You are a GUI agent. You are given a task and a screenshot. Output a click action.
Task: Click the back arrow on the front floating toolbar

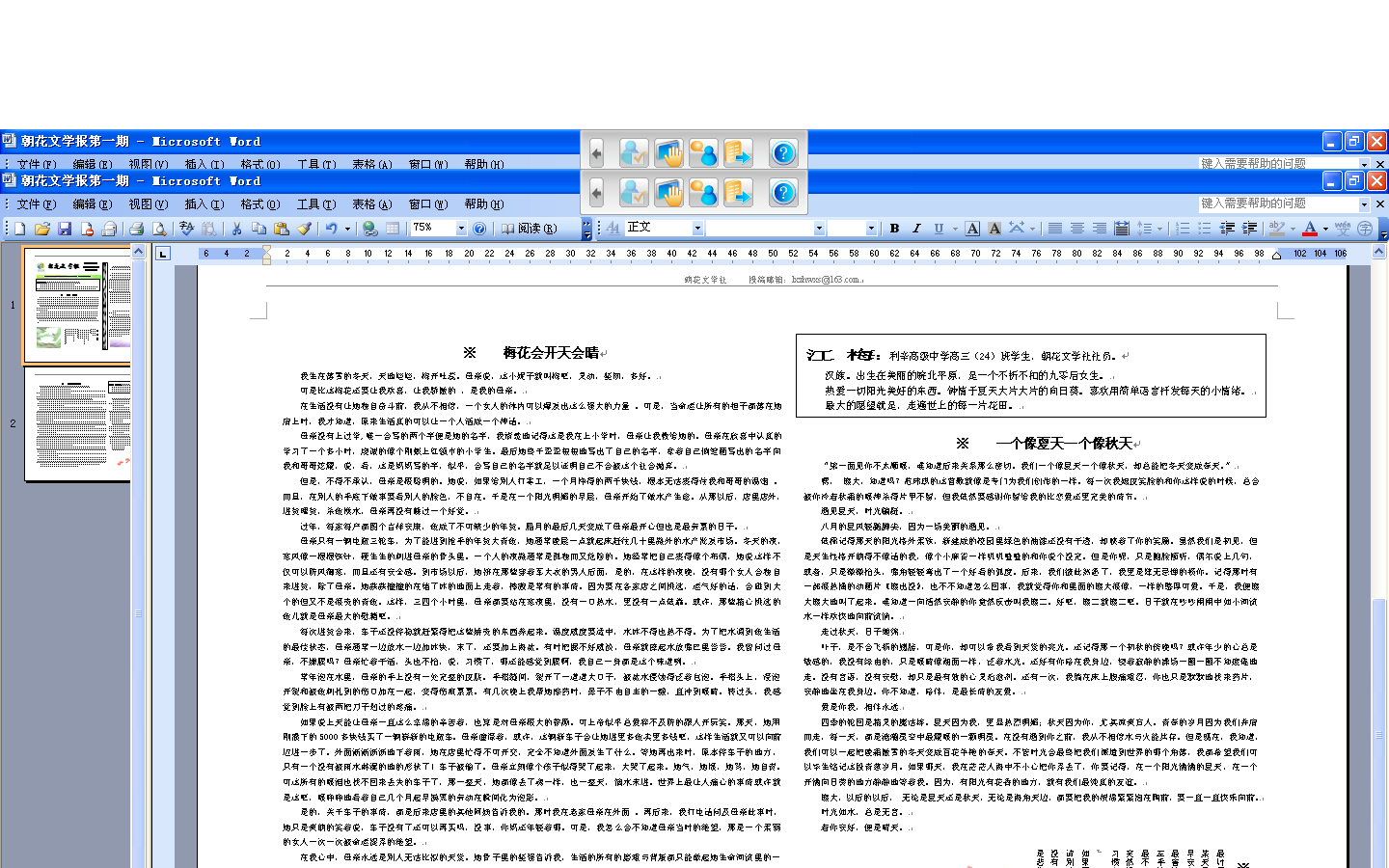coord(596,192)
